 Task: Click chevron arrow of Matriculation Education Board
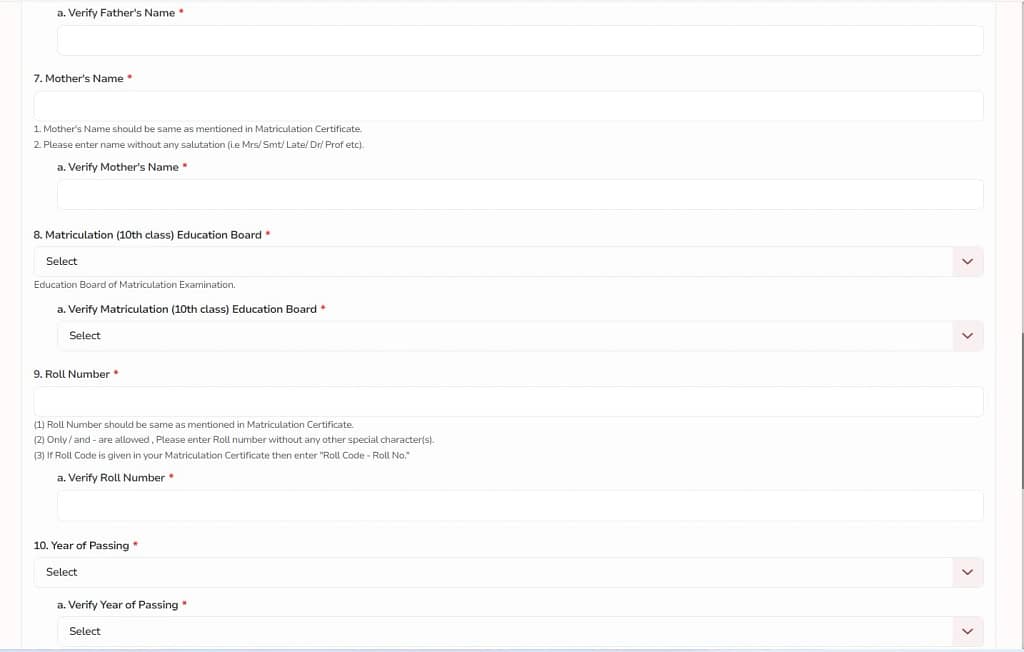coord(966,262)
